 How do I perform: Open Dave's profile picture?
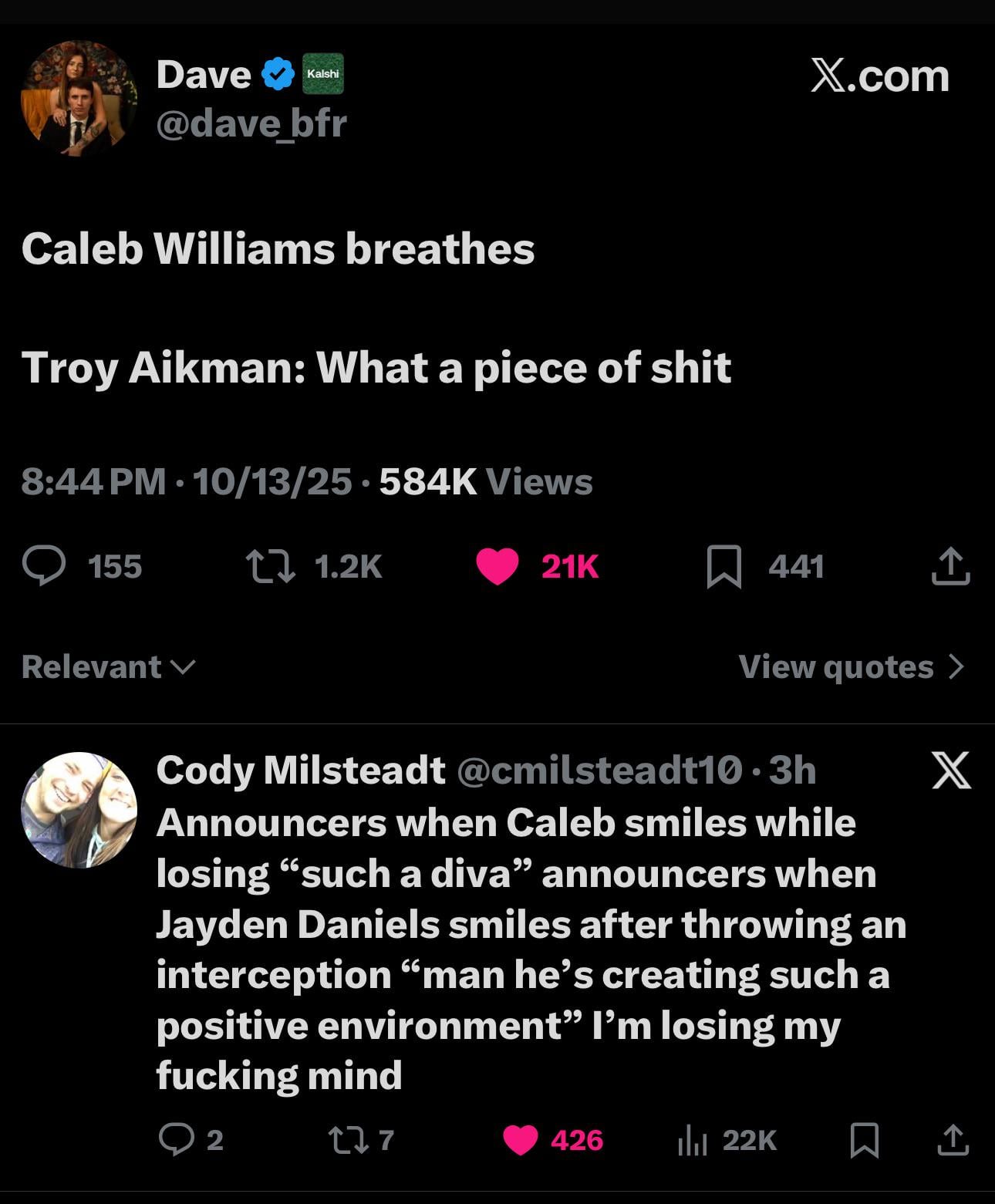pos(79,98)
